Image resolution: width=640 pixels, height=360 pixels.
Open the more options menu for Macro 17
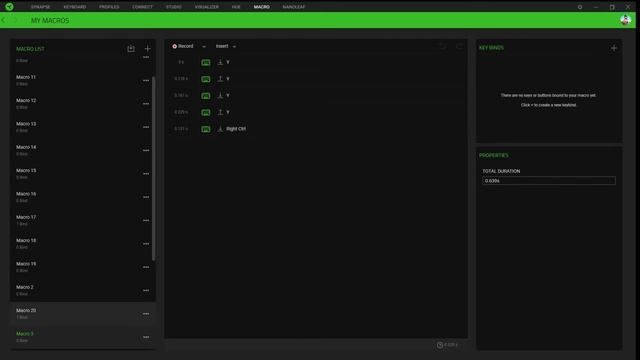coord(146,220)
